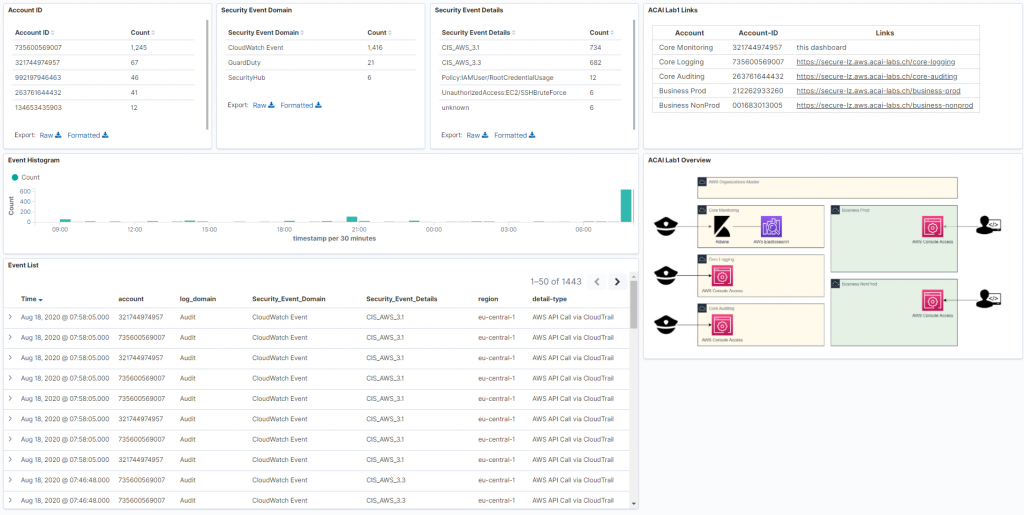
Task: Click the developer icon beside Business Prod
Action: pos(987,226)
